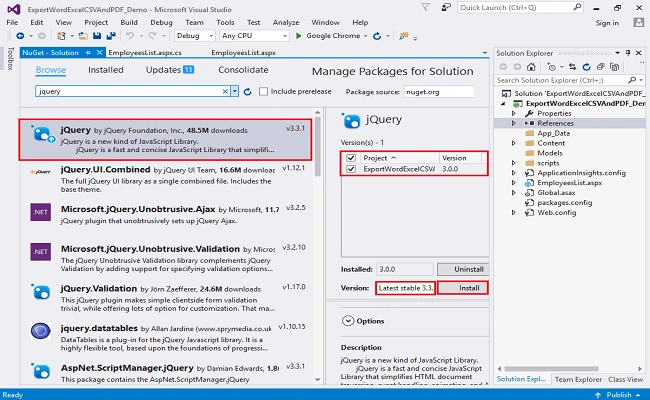Viewport: 650px width, 400px height.
Task: Click the Undo toolbar icon
Action: [x=130, y=36]
